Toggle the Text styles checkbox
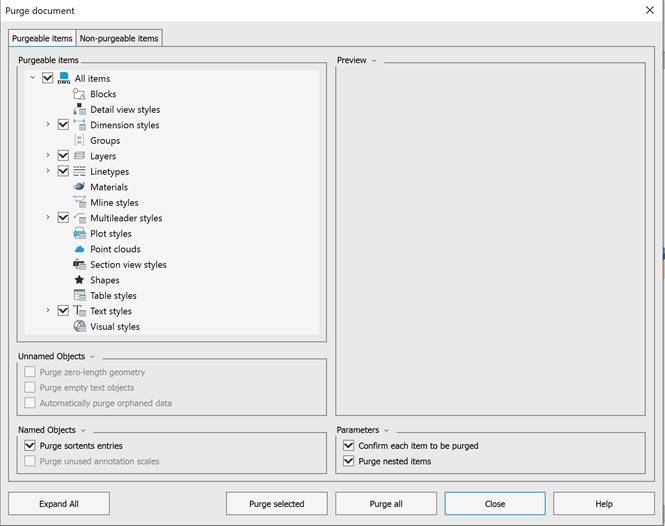The width and height of the screenshot is (665, 526). click(63, 311)
